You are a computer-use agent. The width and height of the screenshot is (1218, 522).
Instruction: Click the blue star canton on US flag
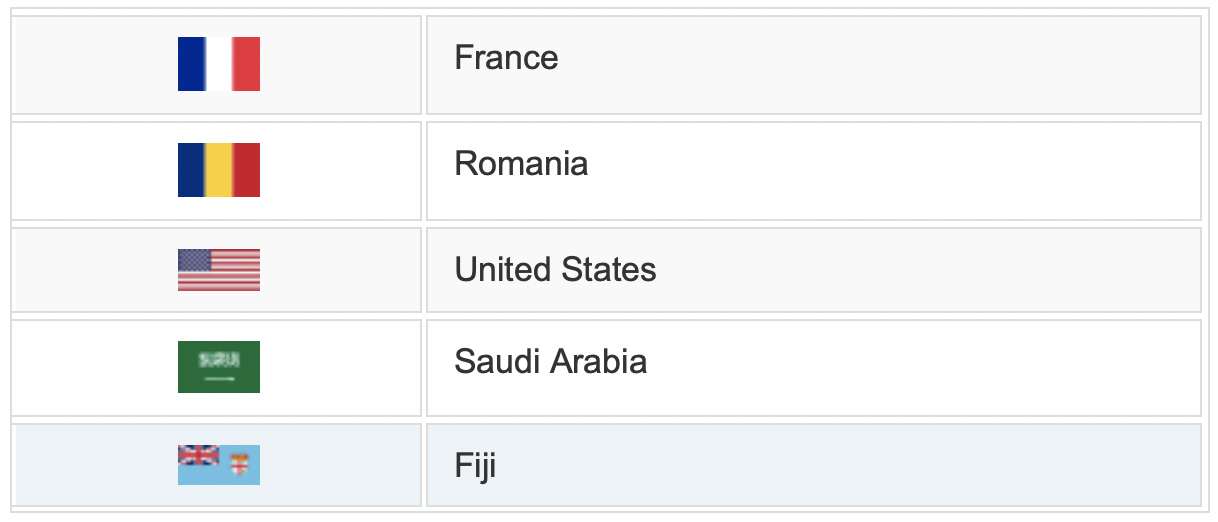pos(194,260)
